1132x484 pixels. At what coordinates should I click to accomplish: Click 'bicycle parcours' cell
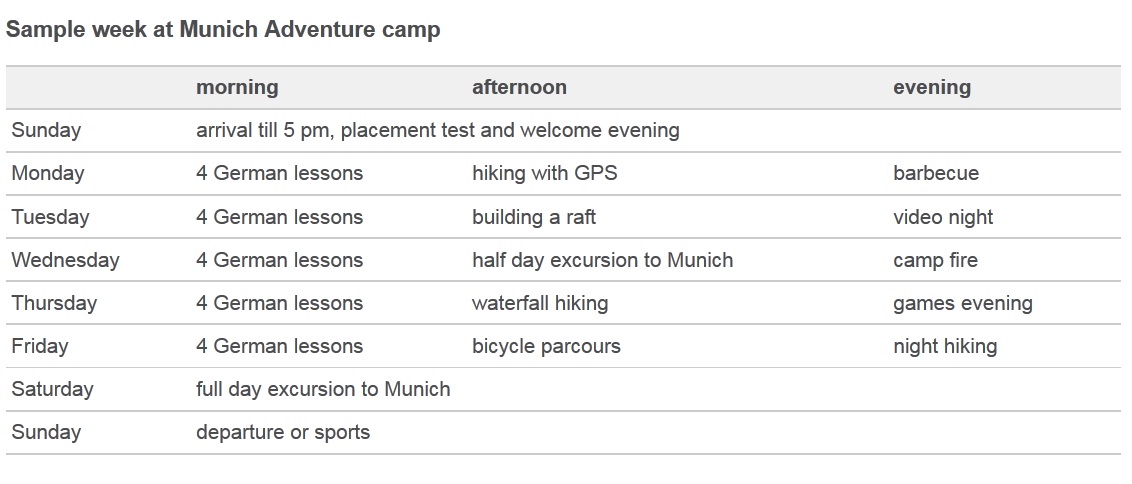coord(546,346)
